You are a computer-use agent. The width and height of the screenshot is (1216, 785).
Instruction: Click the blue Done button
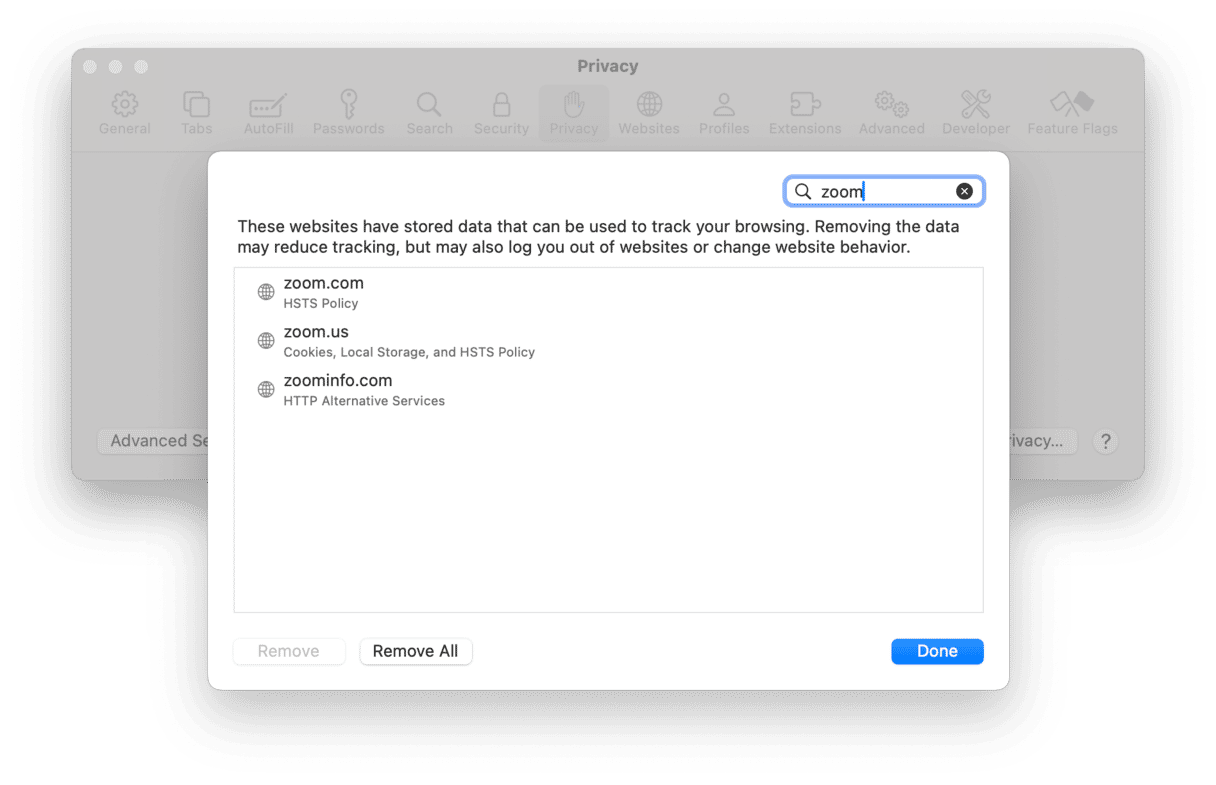coord(937,651)
